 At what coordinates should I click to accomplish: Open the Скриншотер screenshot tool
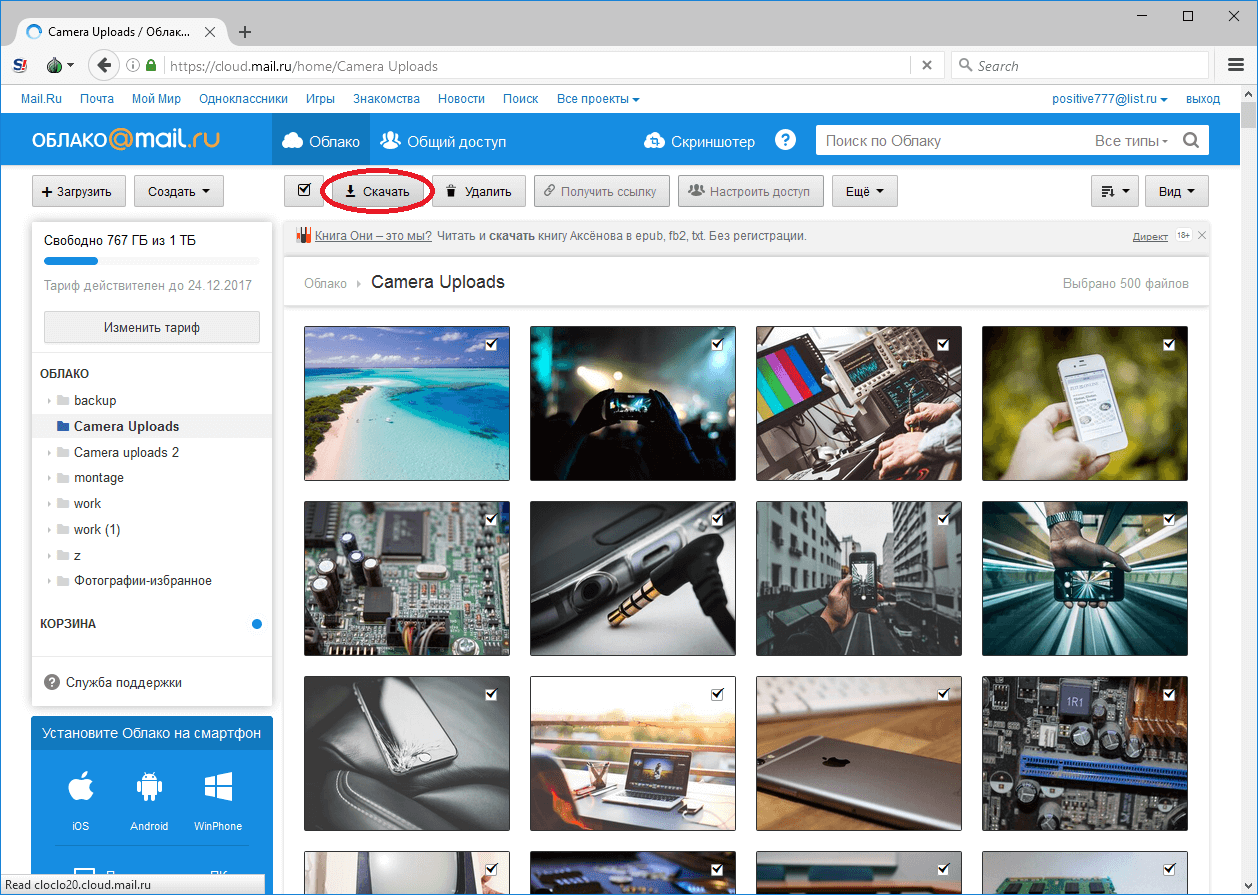click(700, 141)
